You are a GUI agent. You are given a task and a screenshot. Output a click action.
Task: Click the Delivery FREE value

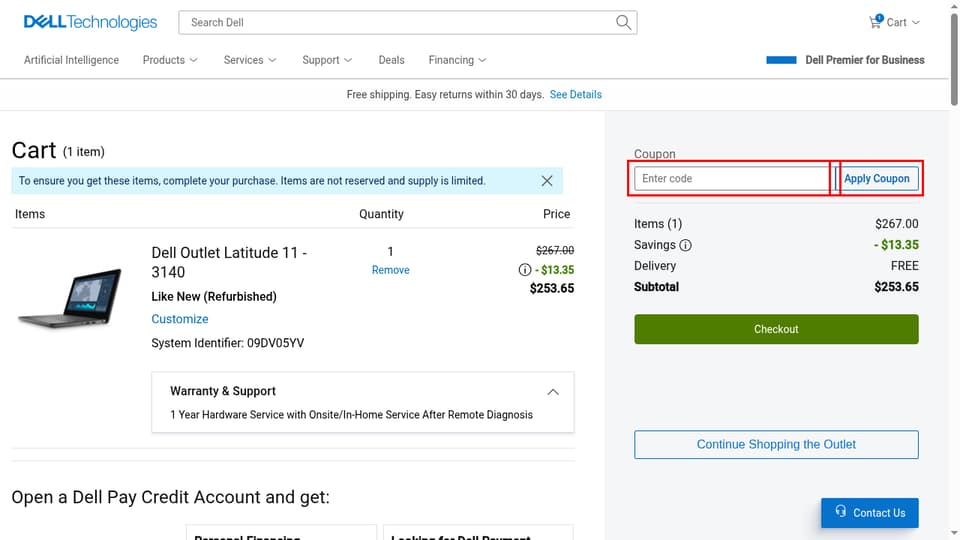pyautogui.click(x=904, y=266)
